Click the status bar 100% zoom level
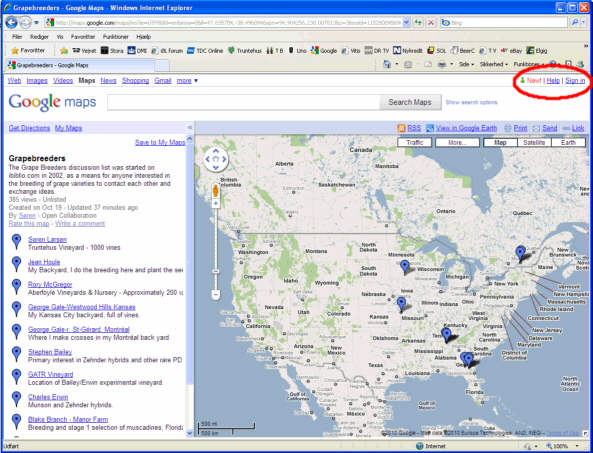This screenshot has height=453, width=593. (561, 446)
